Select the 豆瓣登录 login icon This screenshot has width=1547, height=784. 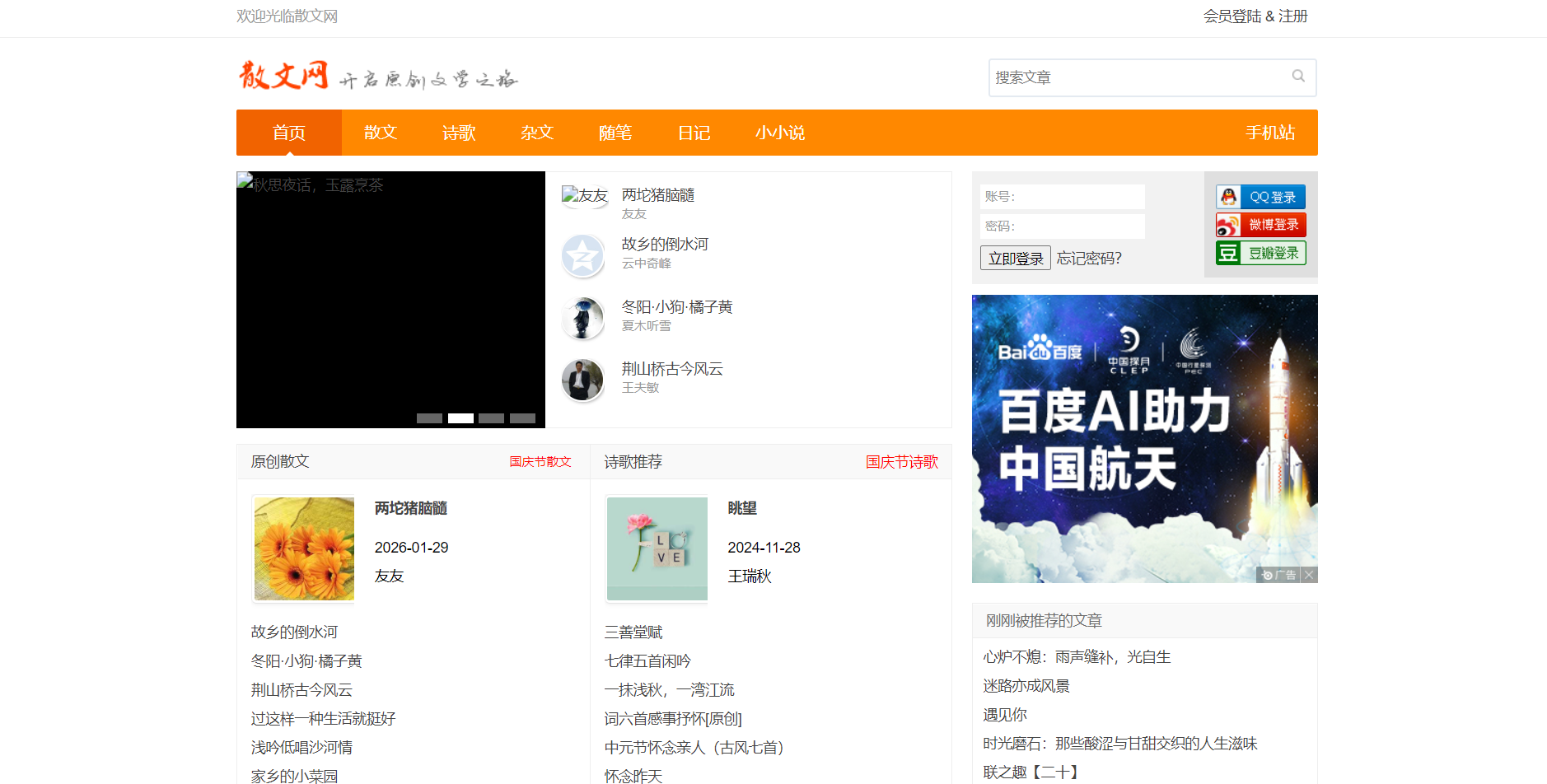(x=1260, y=253)
